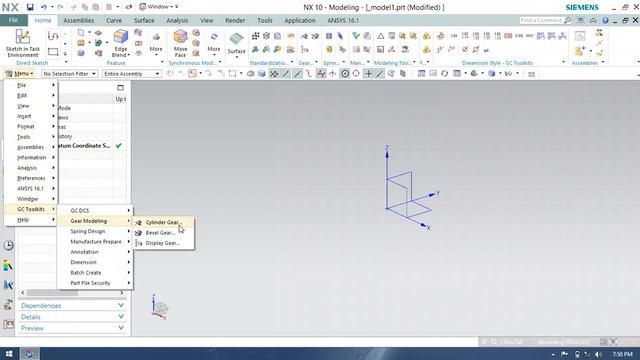Switch to the ANSYS 16.1 ribbon tab
Image resolution: width=640 pixels, height=360 pixels.
[x=343, y=20]
